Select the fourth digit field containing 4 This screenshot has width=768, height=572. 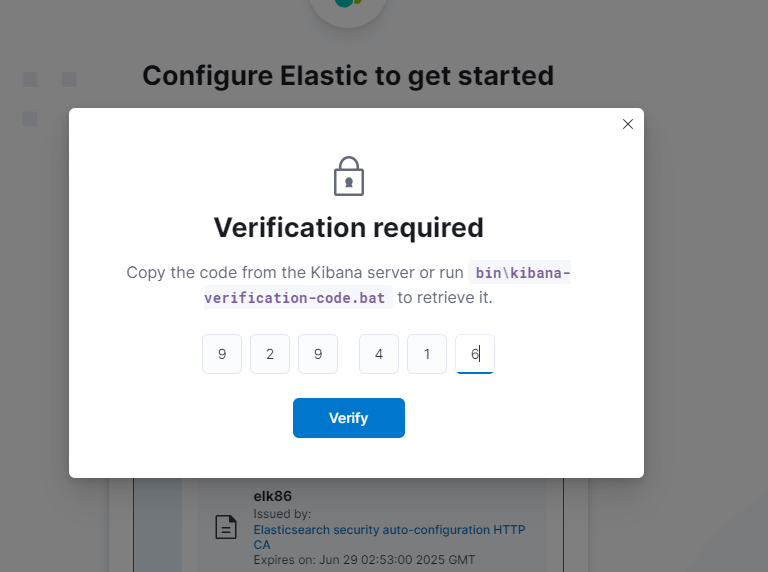379,354
